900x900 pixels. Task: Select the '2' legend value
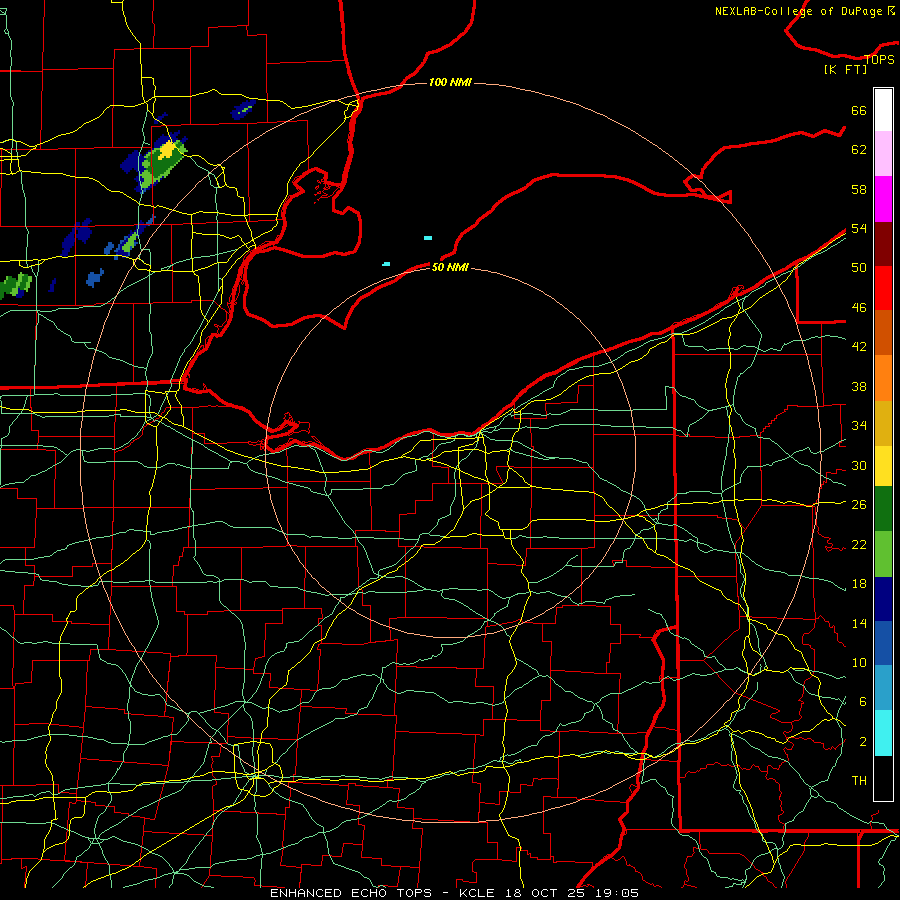(x=863, y=741)
